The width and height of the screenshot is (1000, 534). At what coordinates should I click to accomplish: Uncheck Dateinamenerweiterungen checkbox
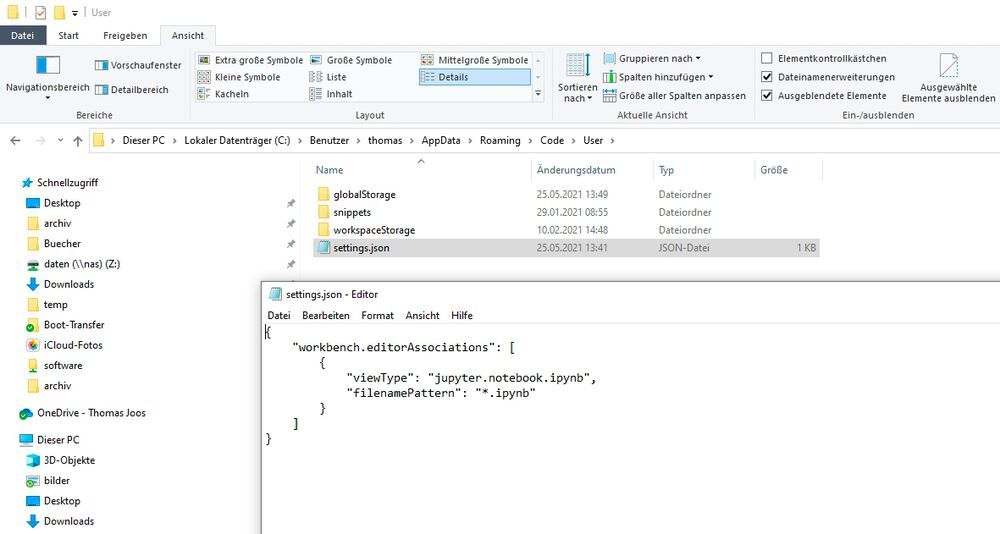pos(767,77)
